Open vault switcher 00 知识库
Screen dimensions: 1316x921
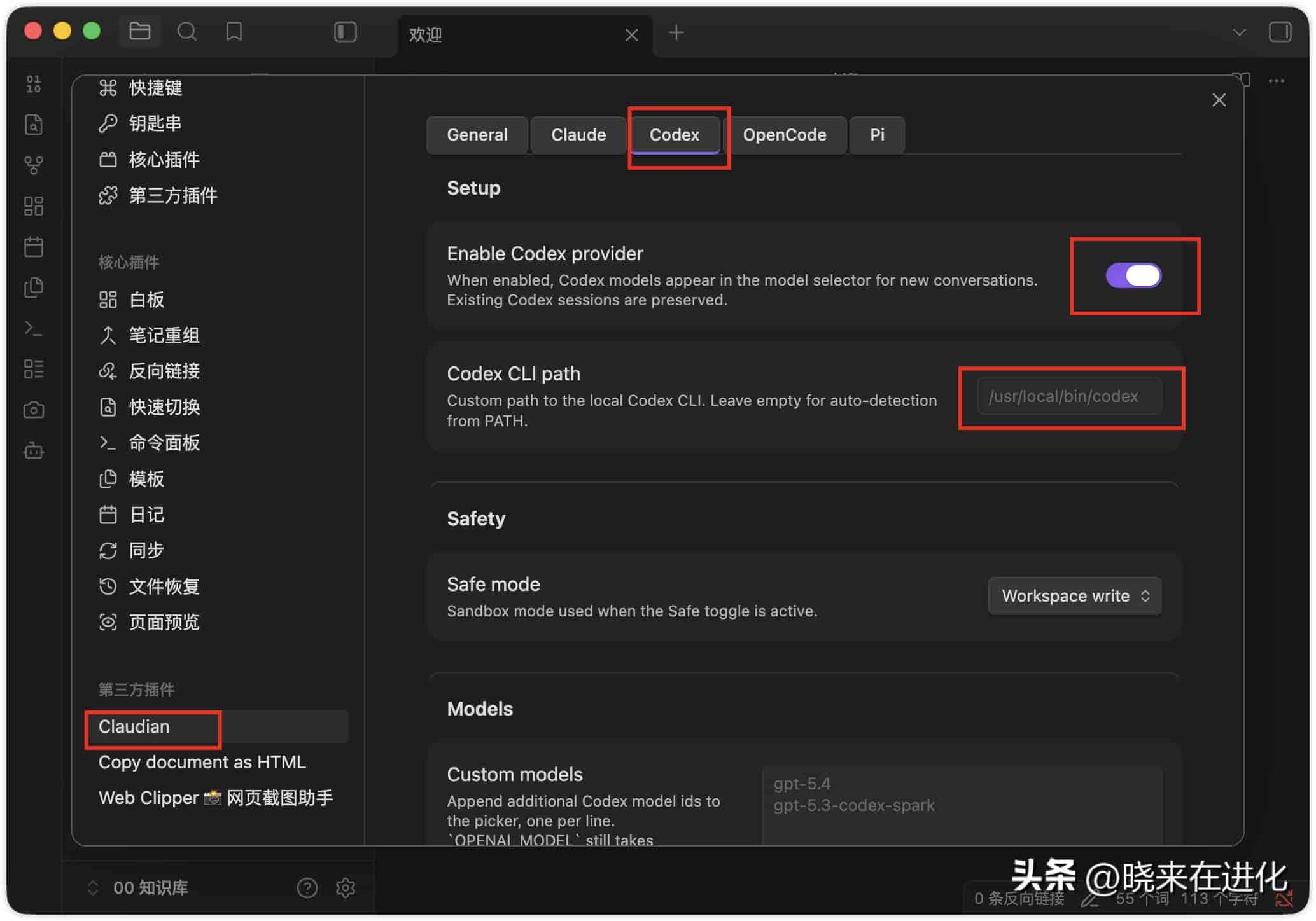click(137, 887)
